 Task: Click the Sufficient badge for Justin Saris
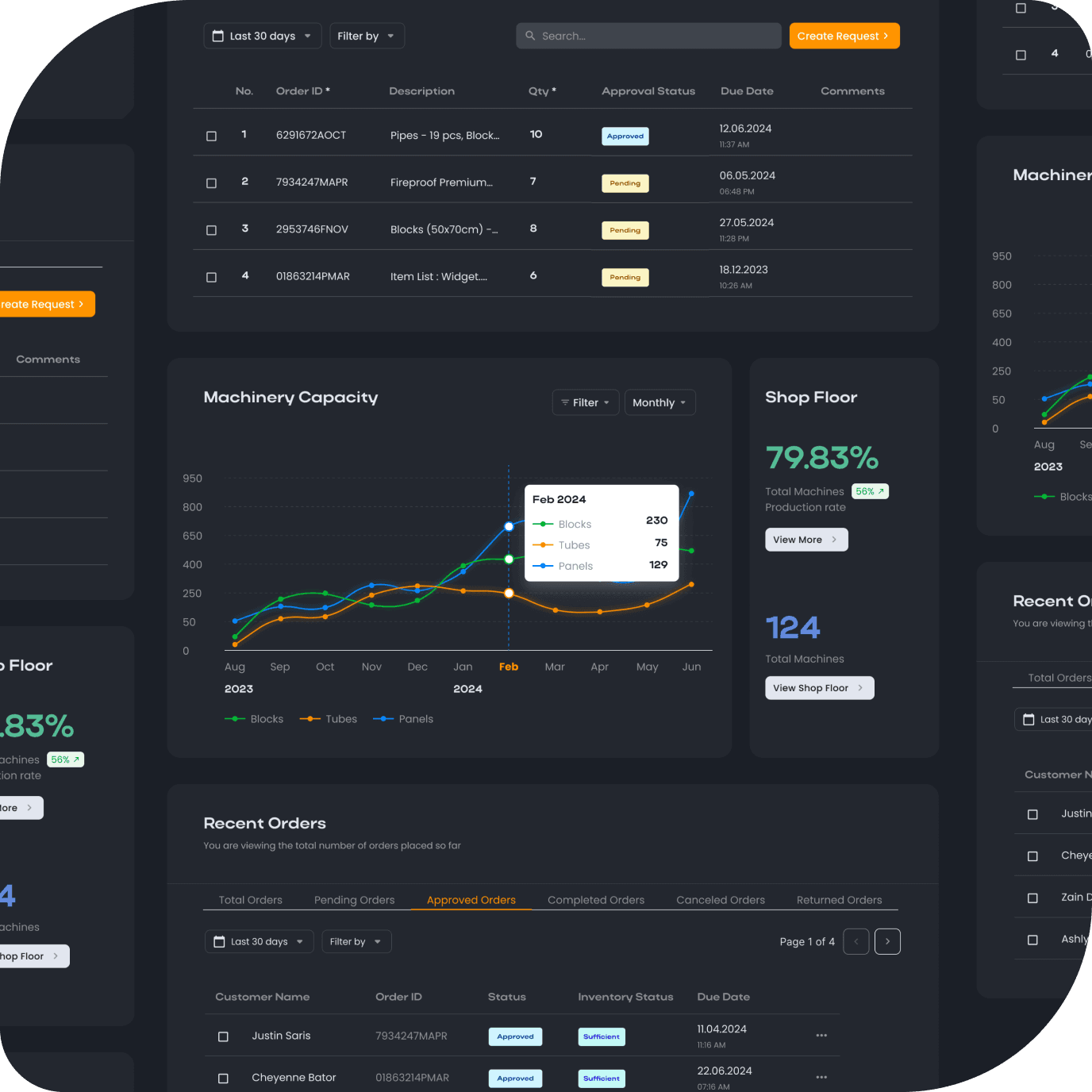click(x=602, y=1036)
